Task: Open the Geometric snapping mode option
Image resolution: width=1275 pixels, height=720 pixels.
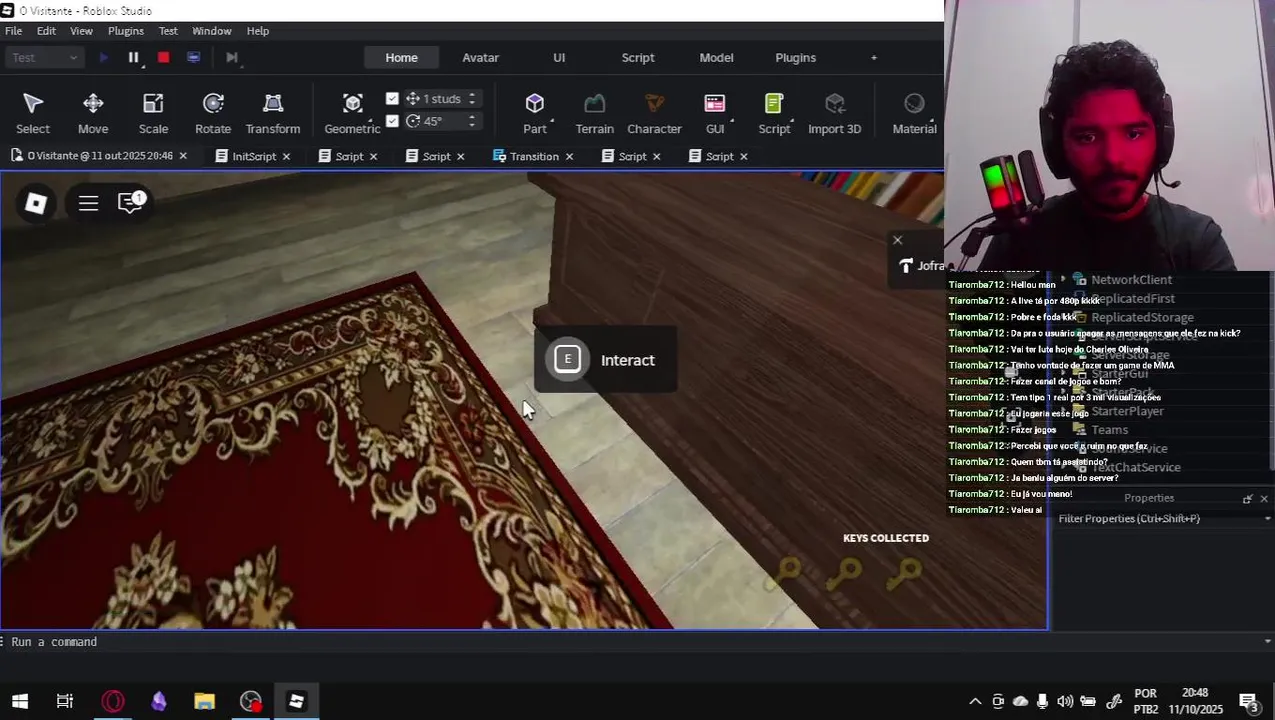Action: coord(352,113)
